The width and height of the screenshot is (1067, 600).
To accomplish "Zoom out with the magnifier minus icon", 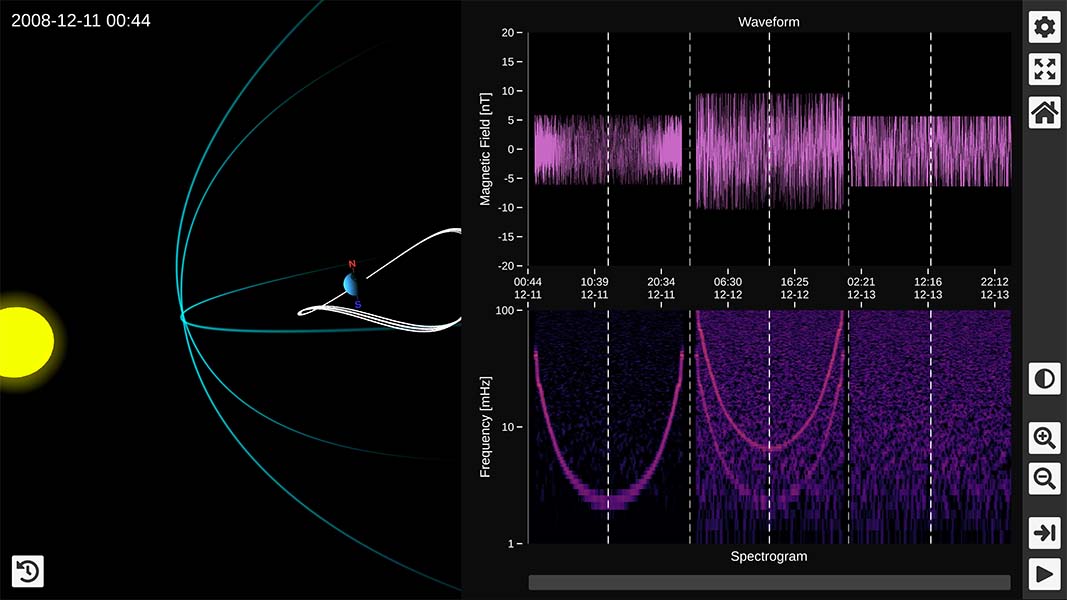I will pos(1045,478).
